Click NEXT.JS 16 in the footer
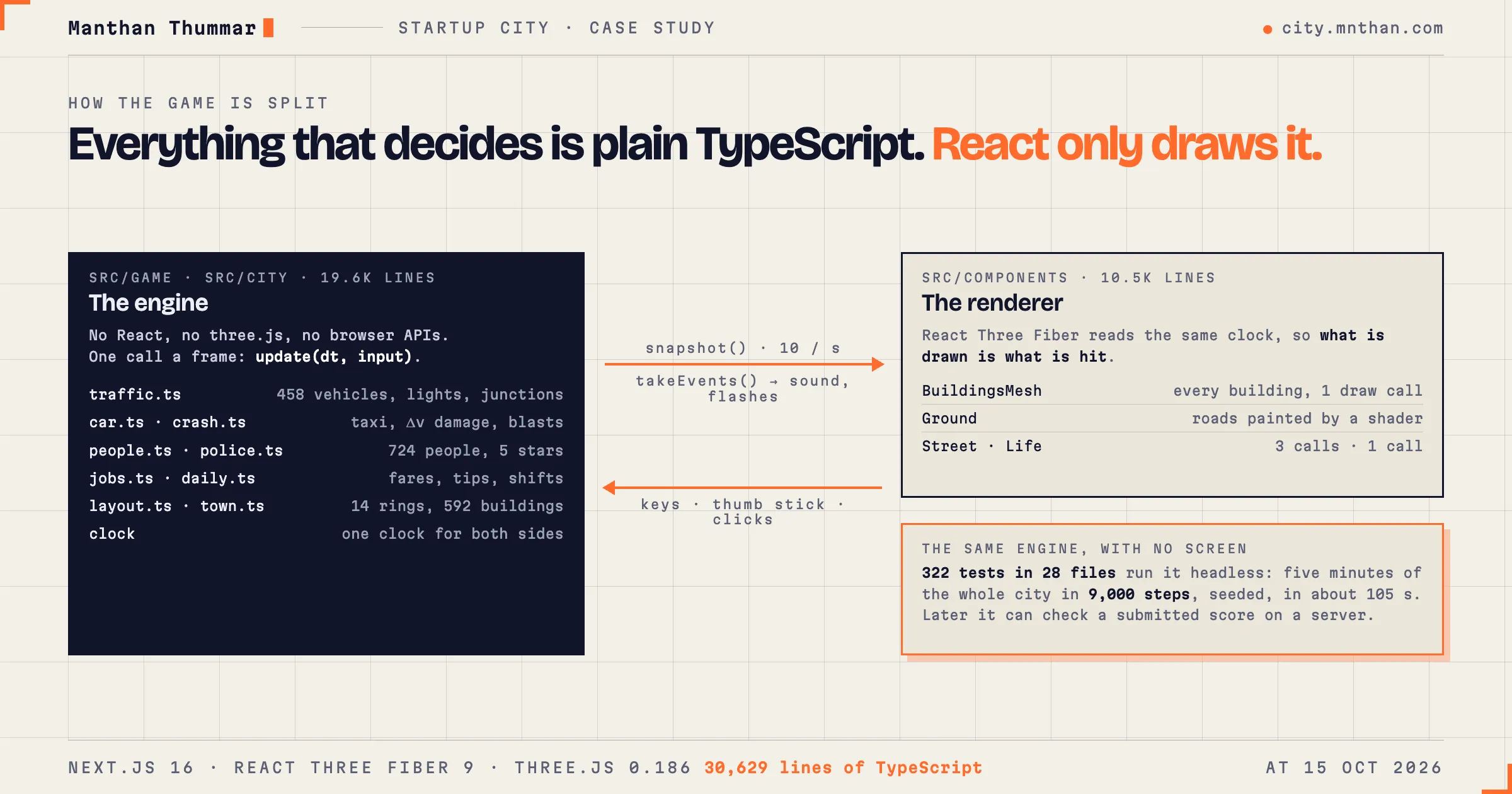Image resolution: width=1512 pixels, height=794 pixels. pos(131,768)
